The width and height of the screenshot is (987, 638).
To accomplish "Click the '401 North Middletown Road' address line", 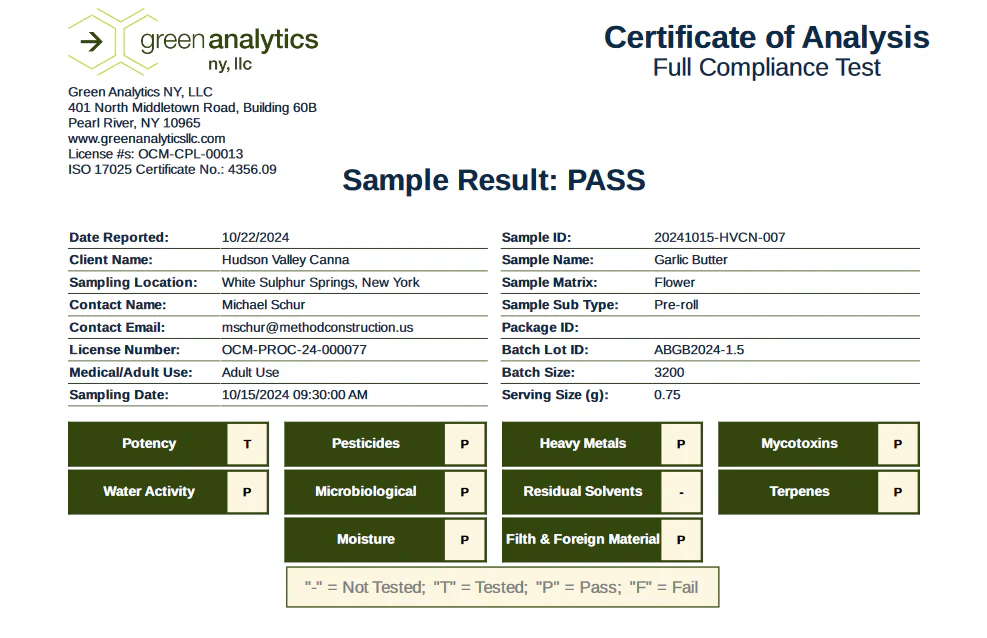I will [192, 108].
